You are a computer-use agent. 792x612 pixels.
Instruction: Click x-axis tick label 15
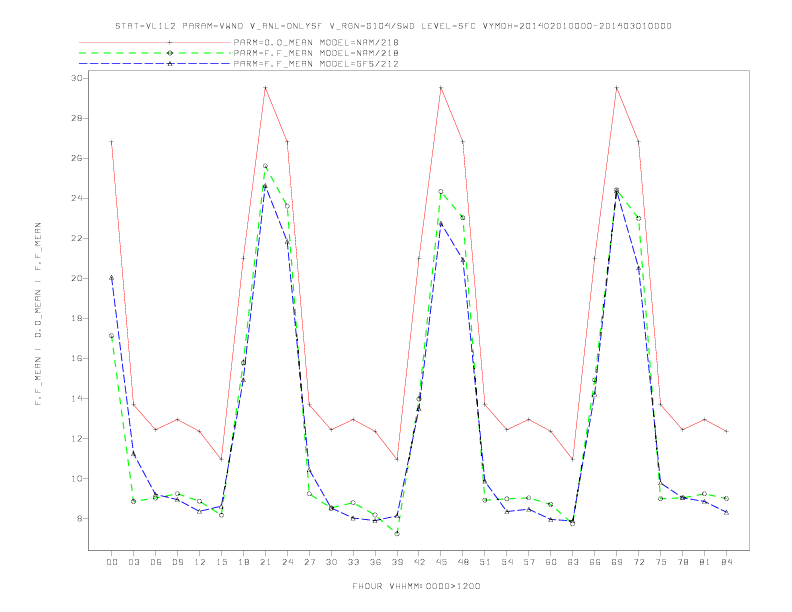[221, 562]
